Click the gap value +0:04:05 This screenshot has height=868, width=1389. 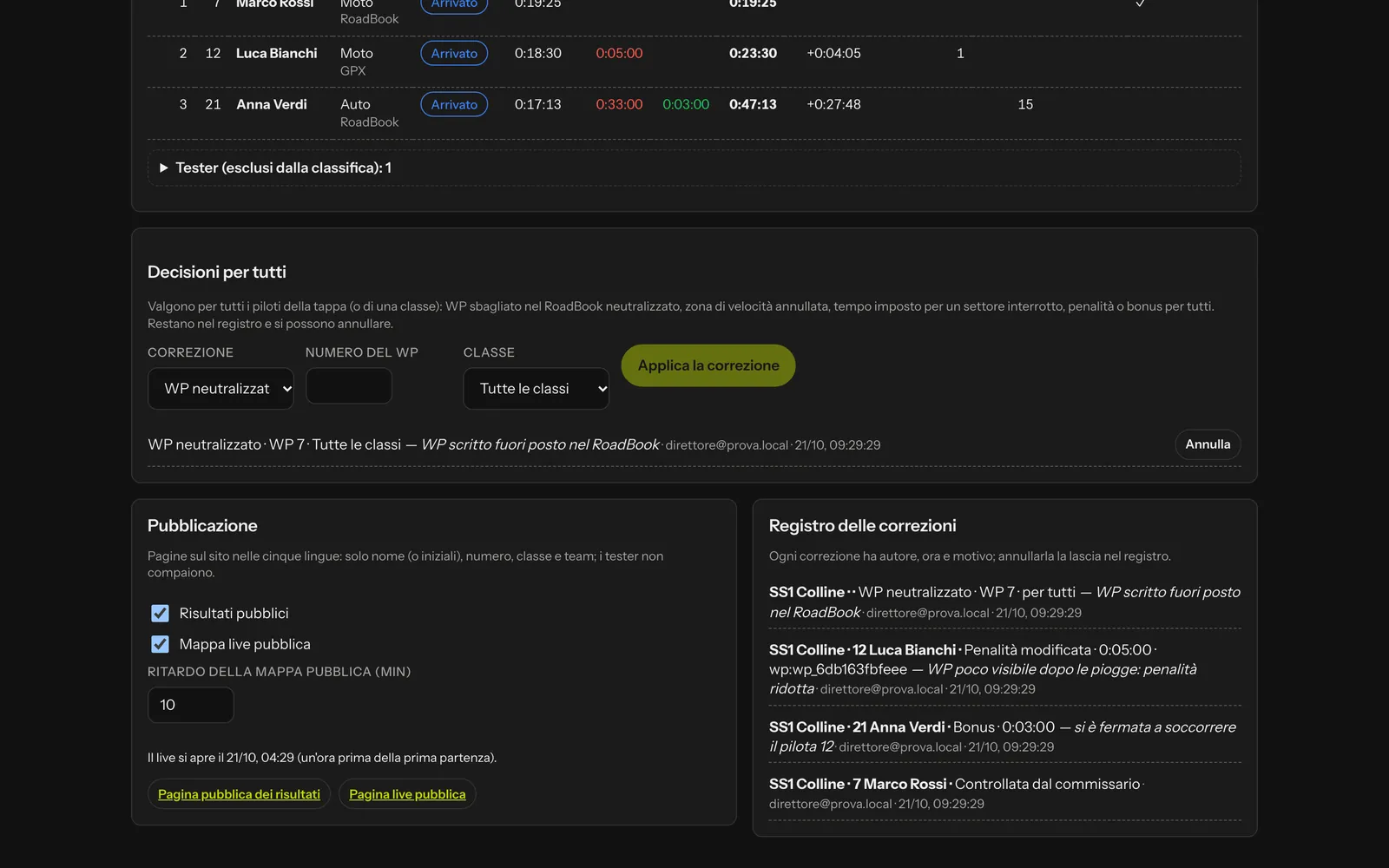pos(833,53)
